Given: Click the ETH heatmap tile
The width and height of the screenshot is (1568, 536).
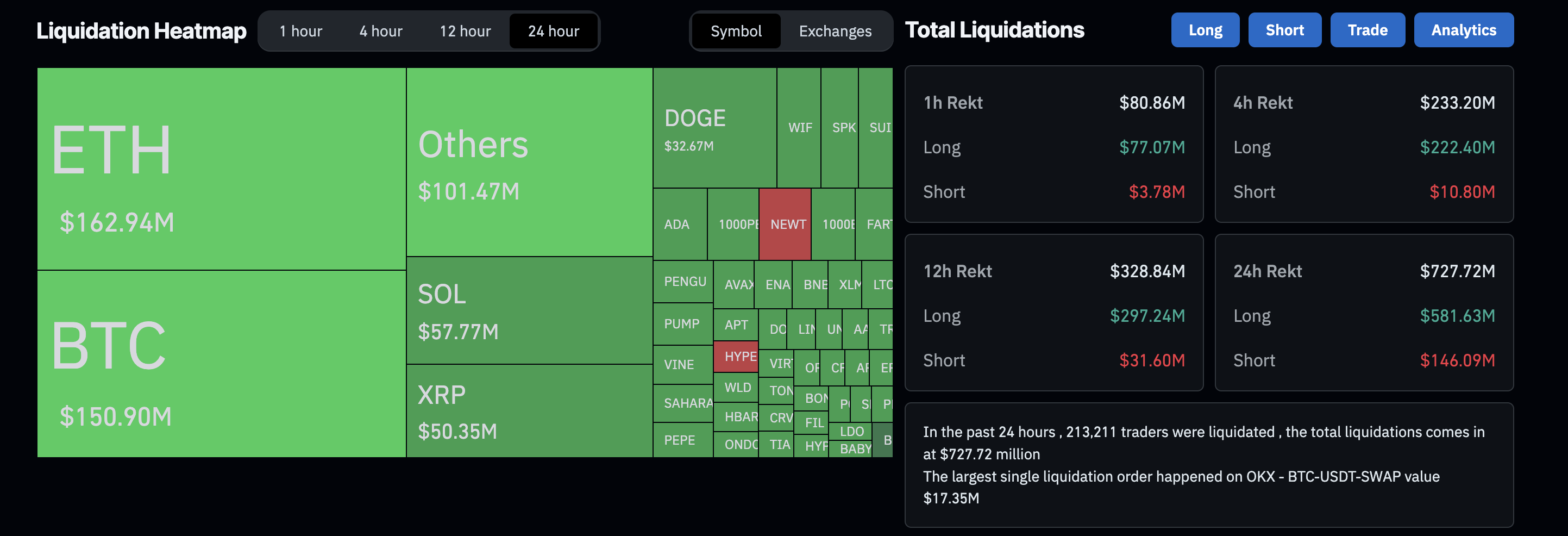Looking at the screenshot, I should tap(221, 169).
